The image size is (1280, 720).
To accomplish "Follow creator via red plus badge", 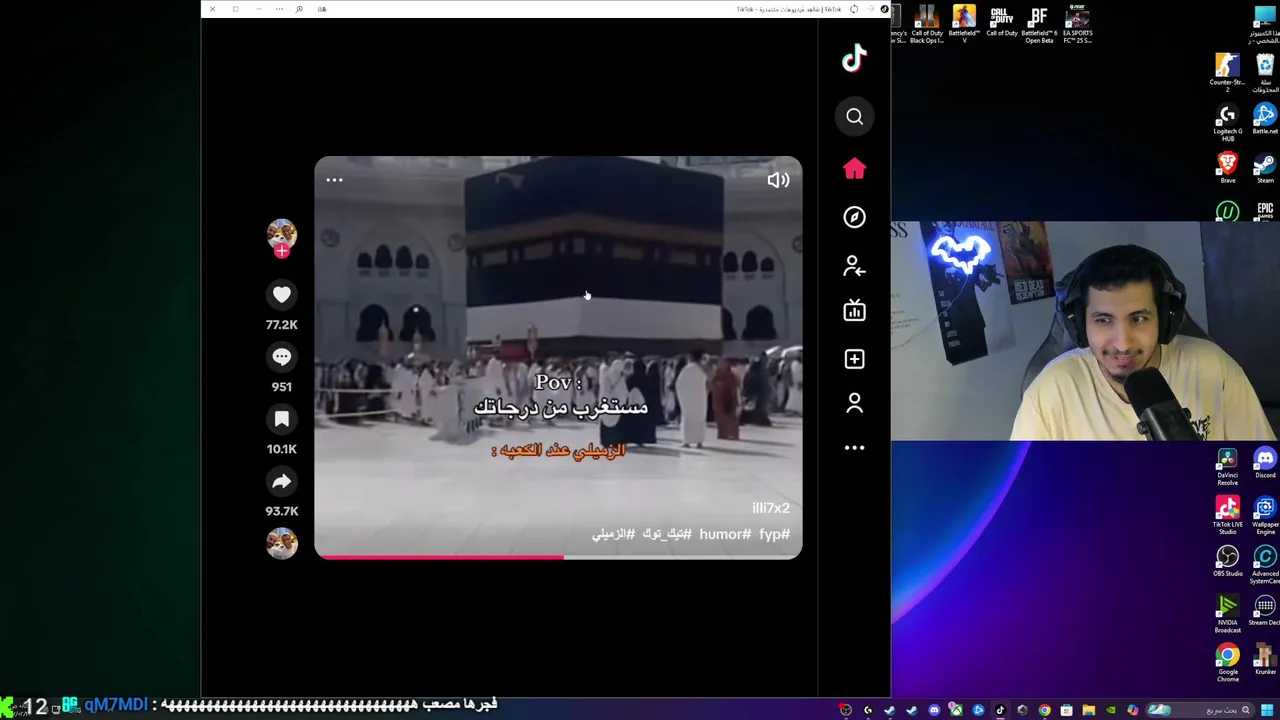I will click(x=281, y=251).
